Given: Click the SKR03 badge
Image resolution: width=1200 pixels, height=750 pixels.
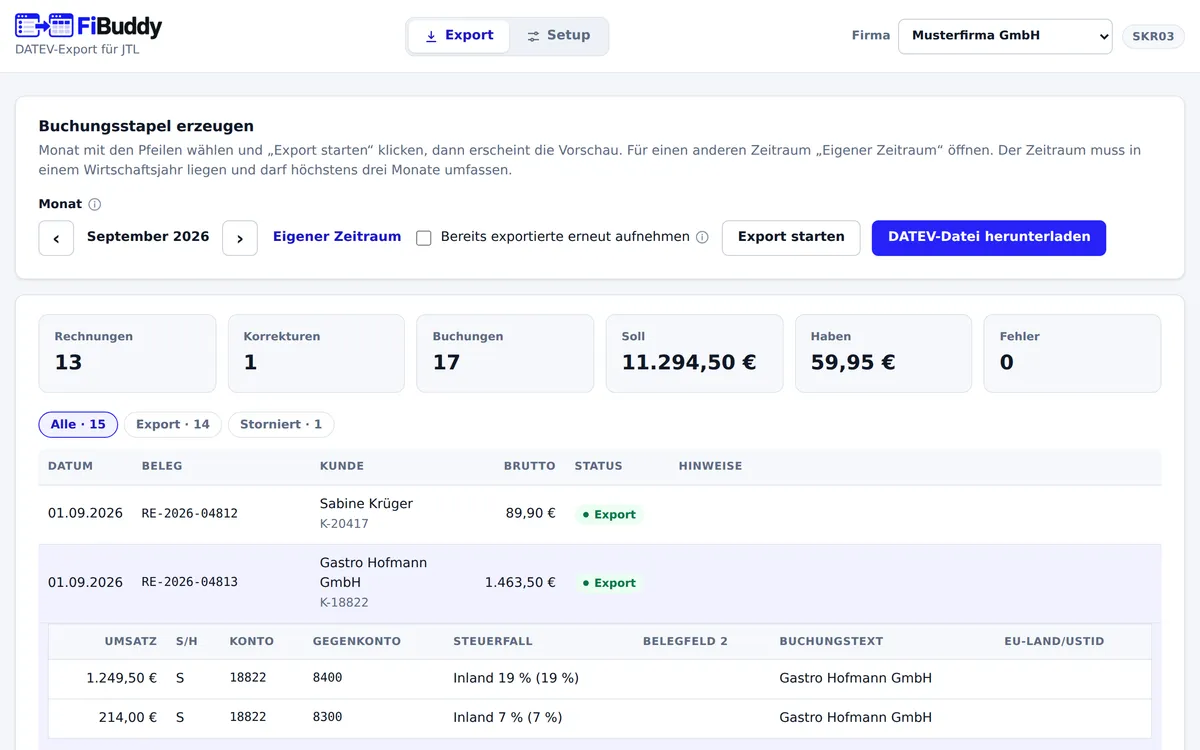Looking at the screenshot, I should [1153, 36].
